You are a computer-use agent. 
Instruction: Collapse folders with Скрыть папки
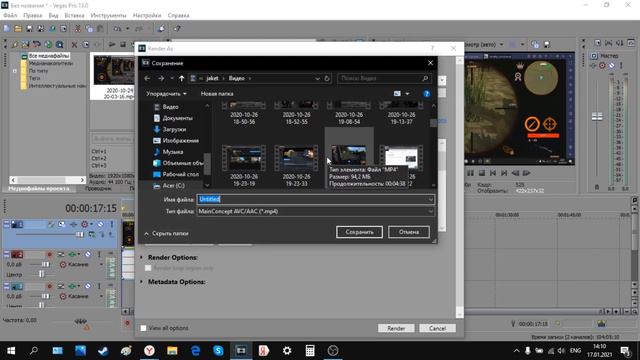[x=167, y=233]
